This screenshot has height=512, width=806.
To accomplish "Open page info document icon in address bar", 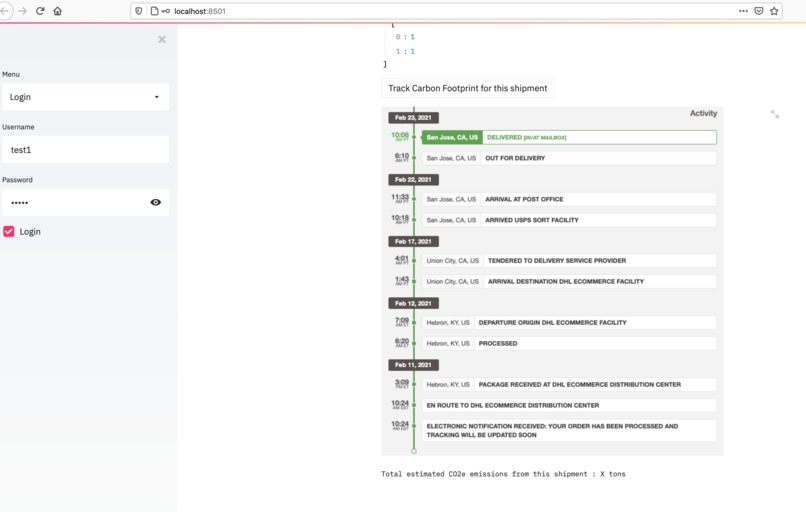I will tap(154, 11).
